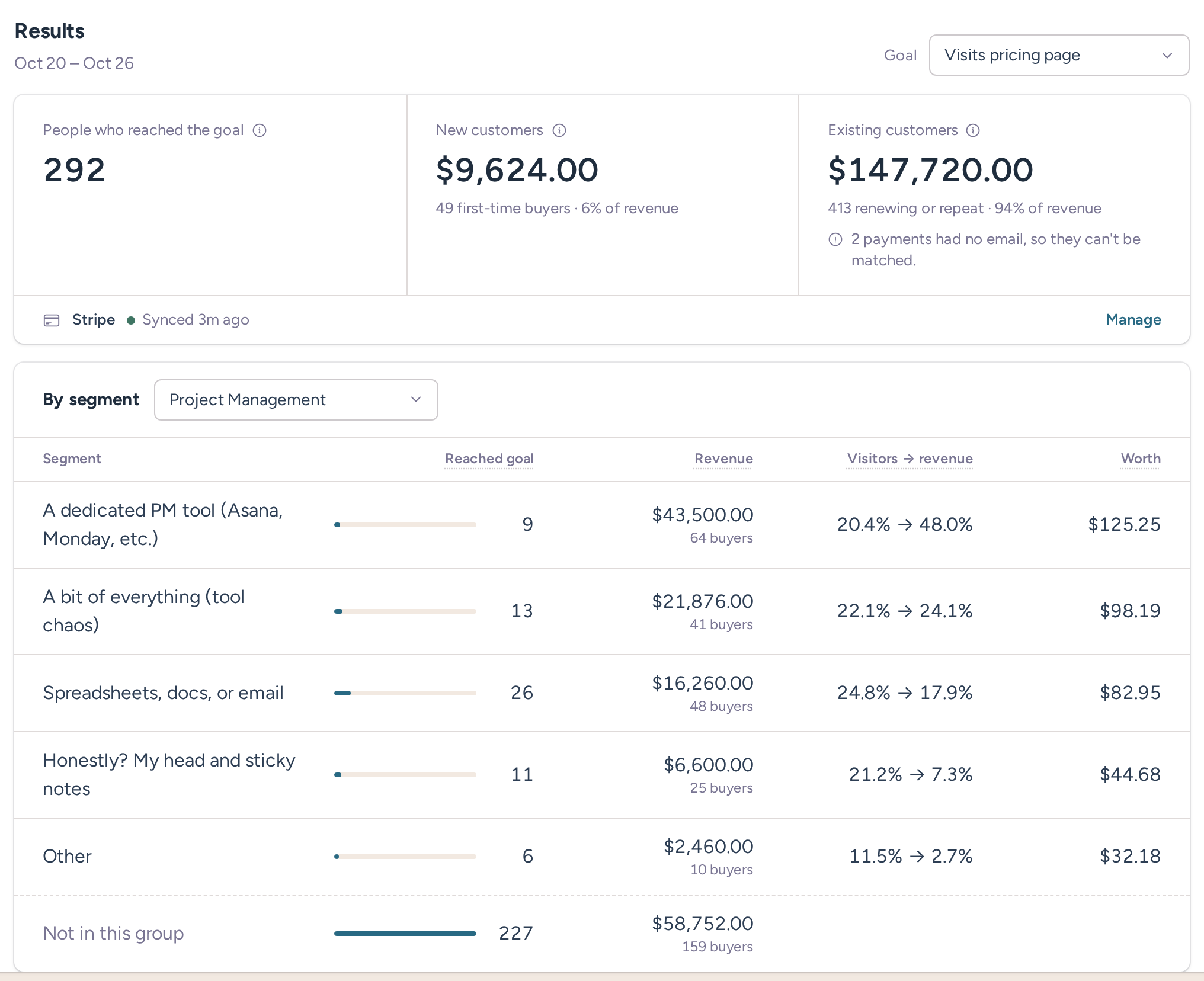The height and width of the screenshot is (981, 1204).
Task: Select the 'Other' segment row label
Action: [x=67, y=856]
